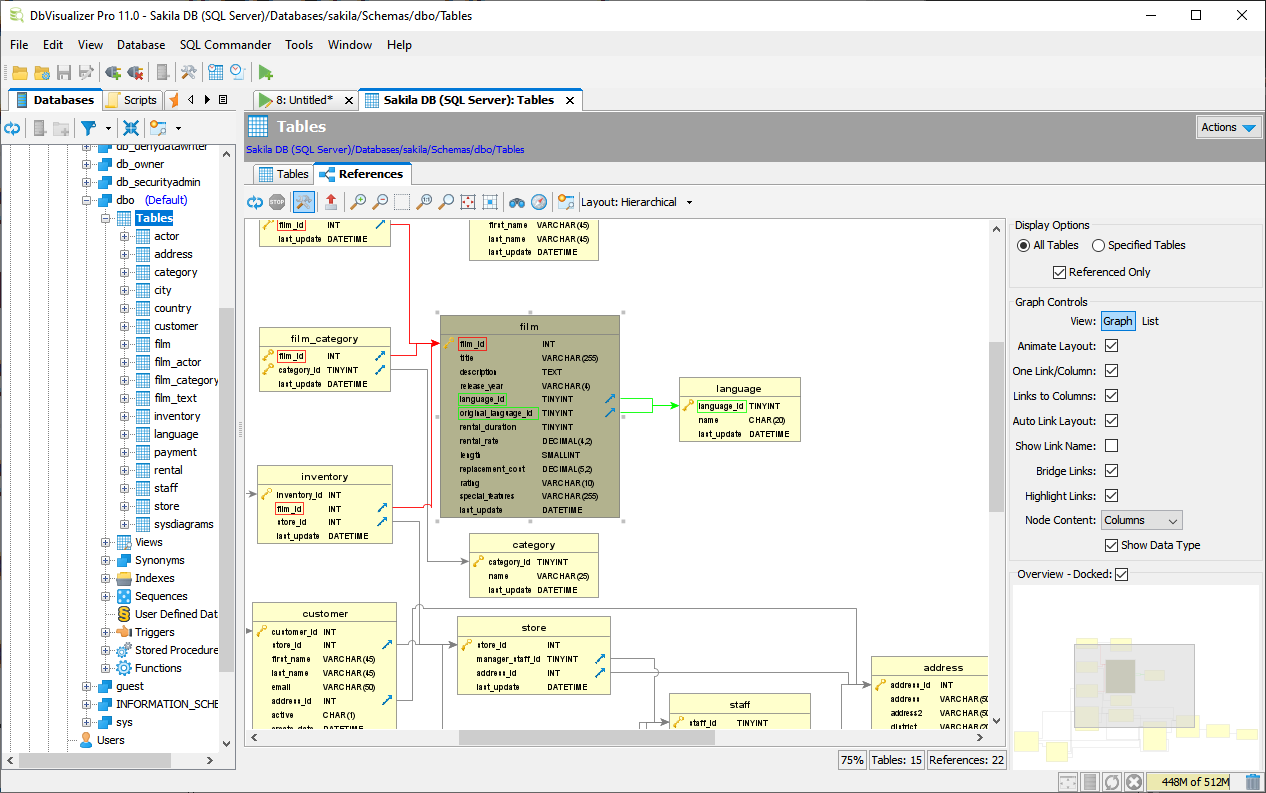Screen dimensions: 1266x793
Task: Click the fit-to-window red arrows icon
Action: click(468, 202)
